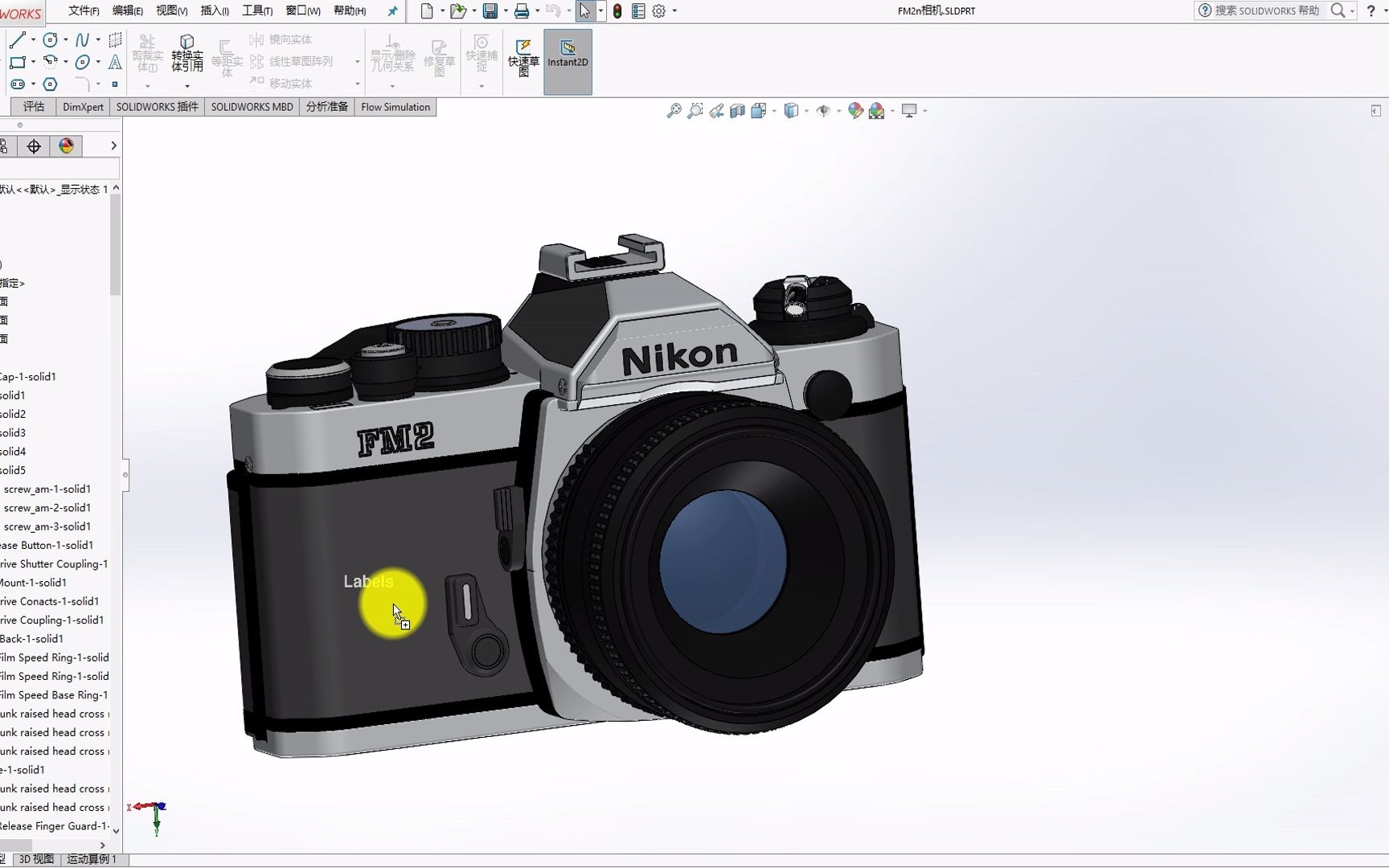The width and height of the screenshot is (1389, 868).
Task: Expand the Options gear dropdown arrow
Action: click(674, 11)
